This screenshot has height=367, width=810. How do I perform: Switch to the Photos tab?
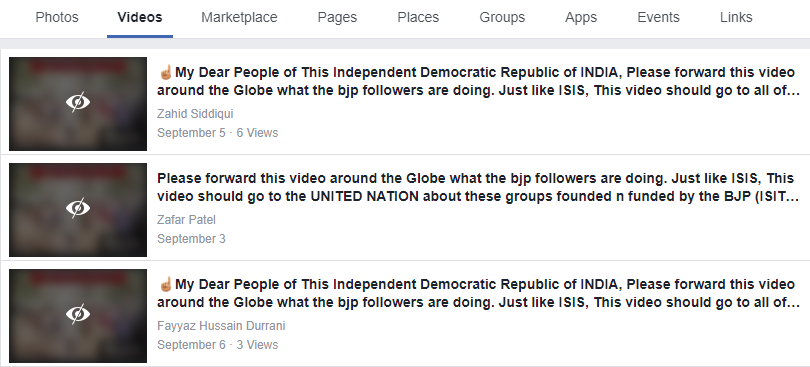(57, 18)
